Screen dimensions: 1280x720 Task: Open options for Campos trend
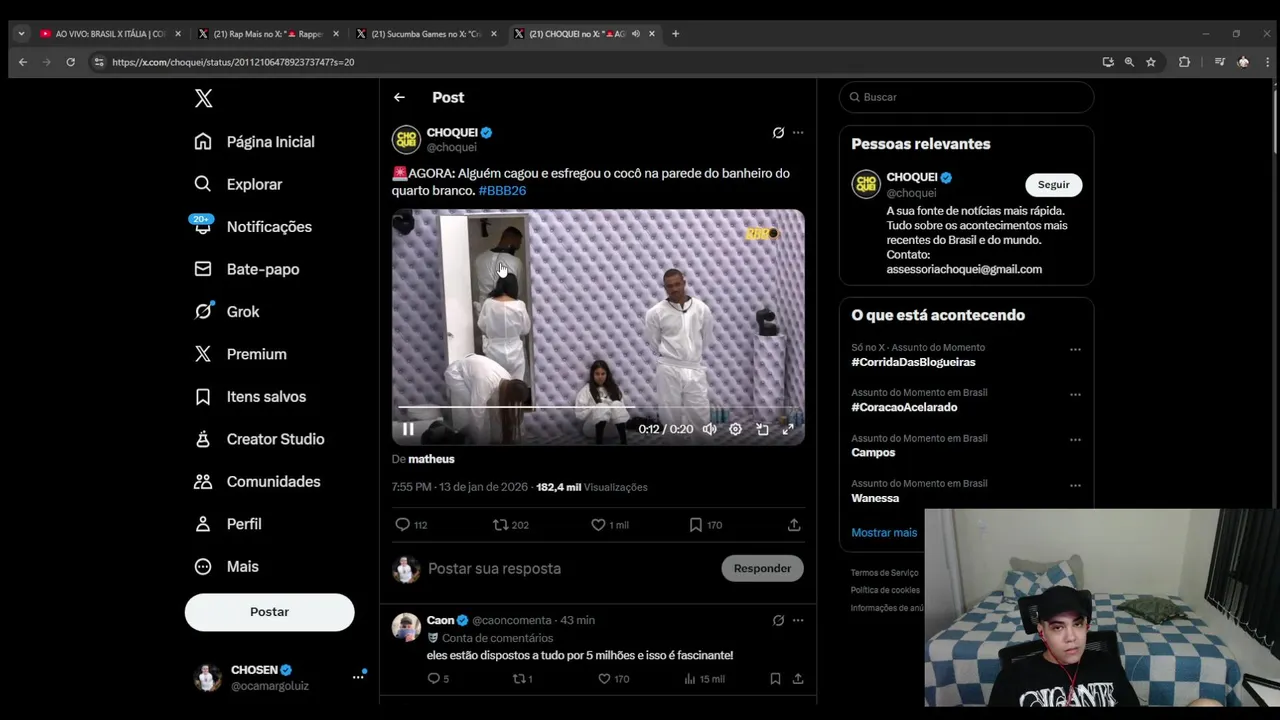pos(1075,440)
